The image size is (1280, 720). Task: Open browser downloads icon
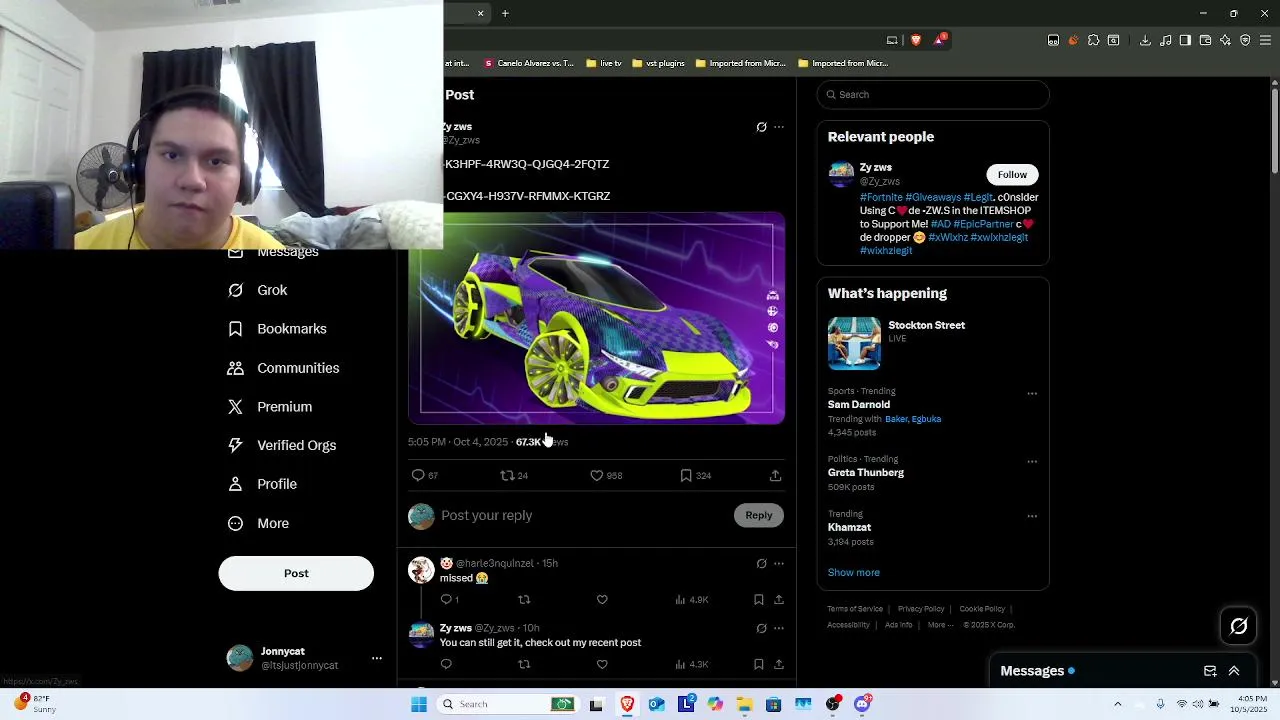(1145, 40)
